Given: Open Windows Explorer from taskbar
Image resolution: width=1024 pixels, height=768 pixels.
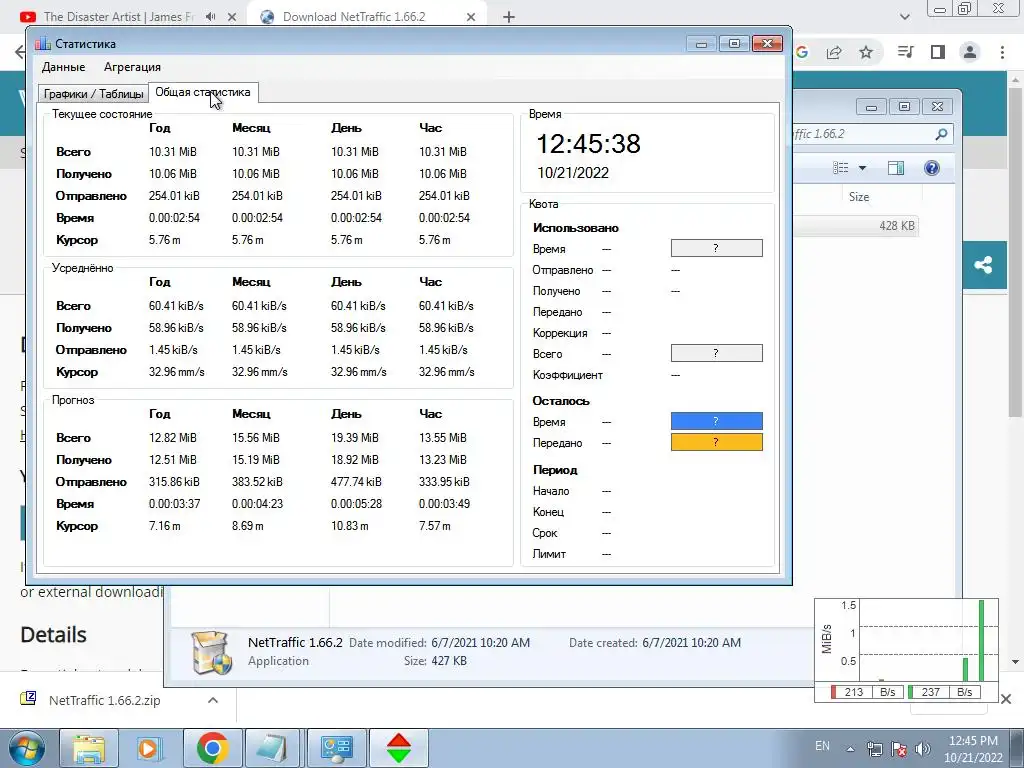Looking at the screenshot, I should coord(89,748).
